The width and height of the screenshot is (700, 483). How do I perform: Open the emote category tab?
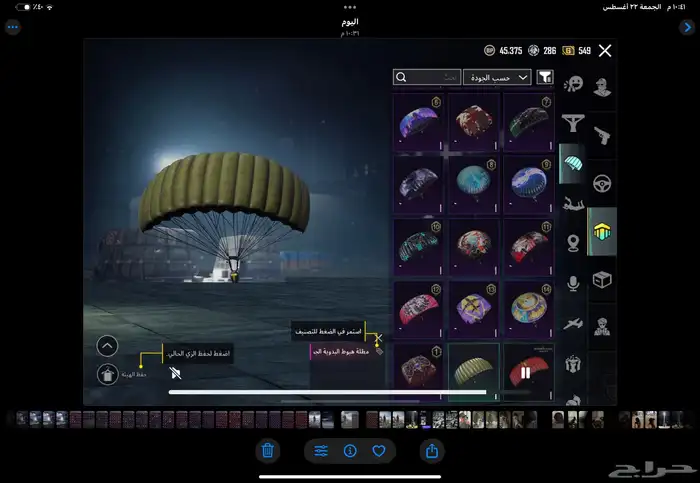point(573,83)
